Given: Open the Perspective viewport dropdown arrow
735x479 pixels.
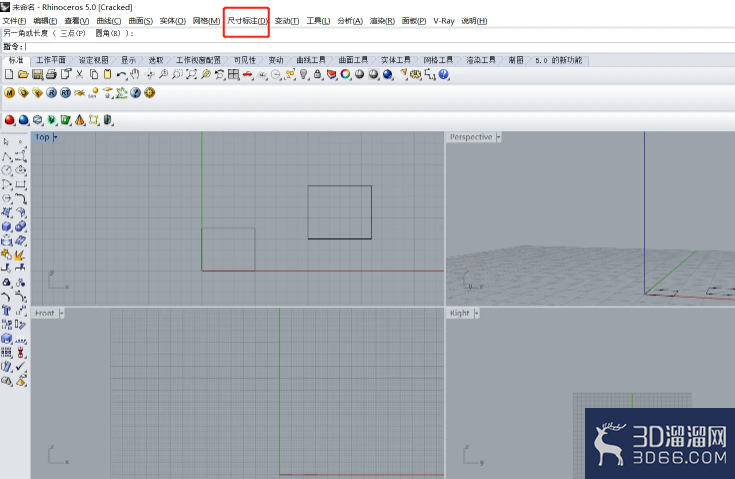Looking at the screenshot, I should (x=498, y=137).
